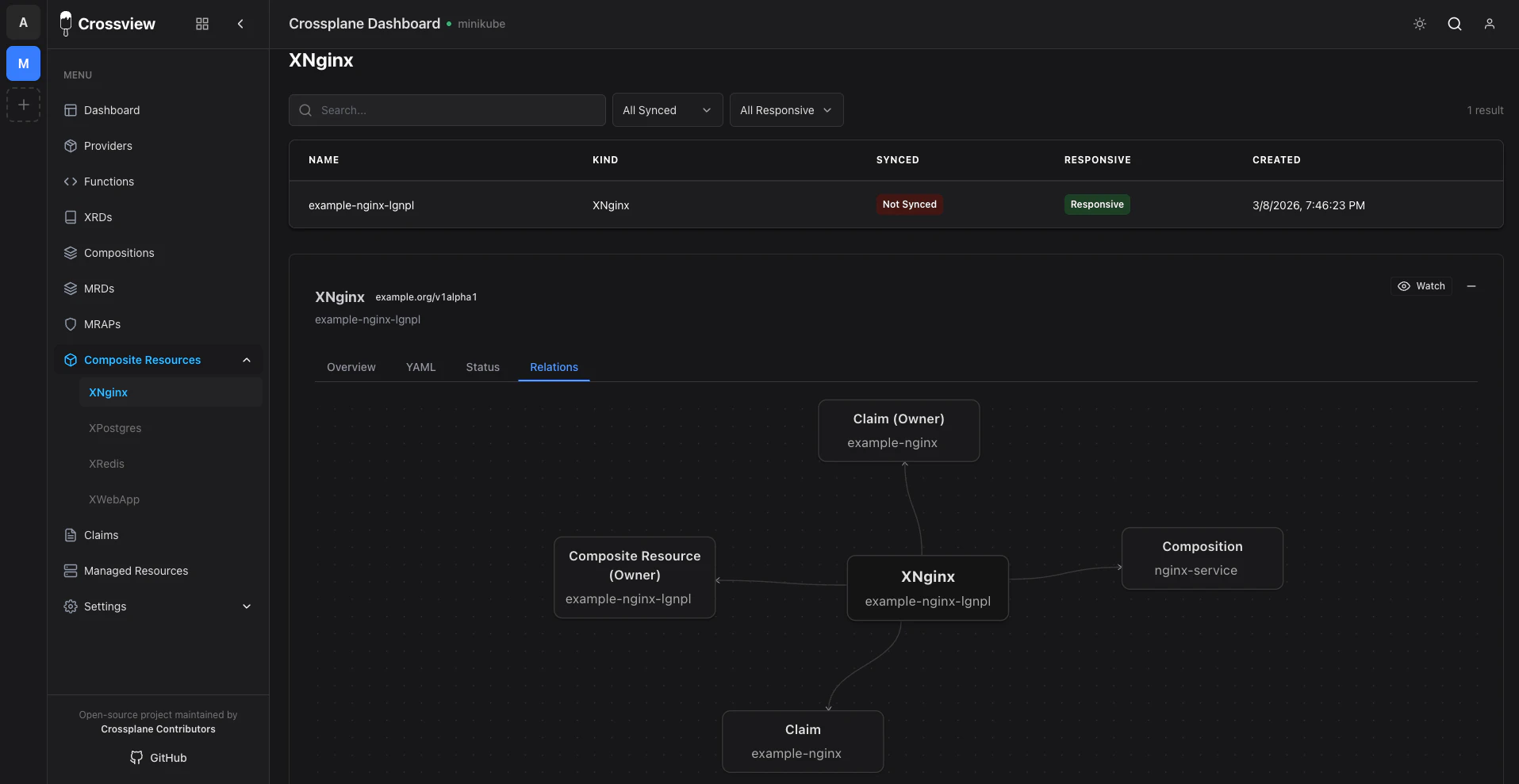The image size is (1519, 784).
Task: Click the Compositions layers icon
Action: [x=71, y=253]
